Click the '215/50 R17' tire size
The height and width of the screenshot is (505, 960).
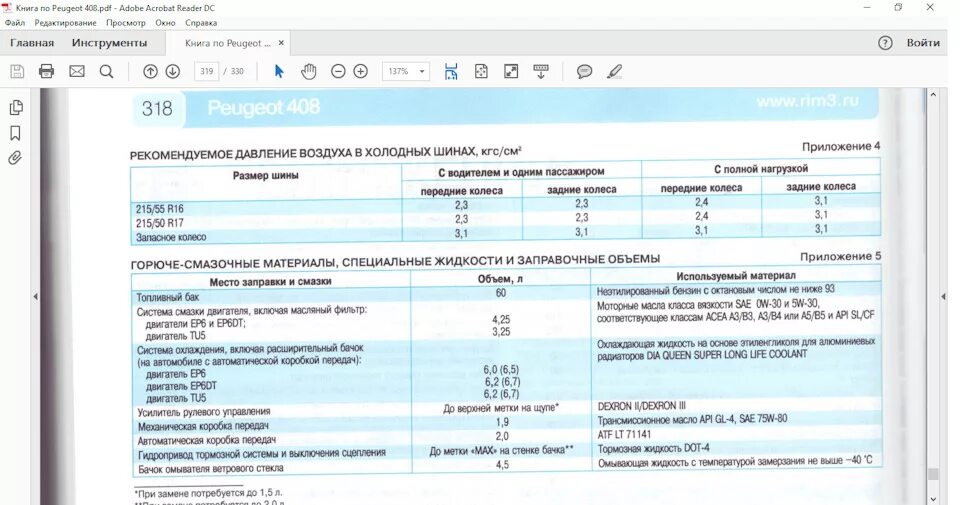160,223
